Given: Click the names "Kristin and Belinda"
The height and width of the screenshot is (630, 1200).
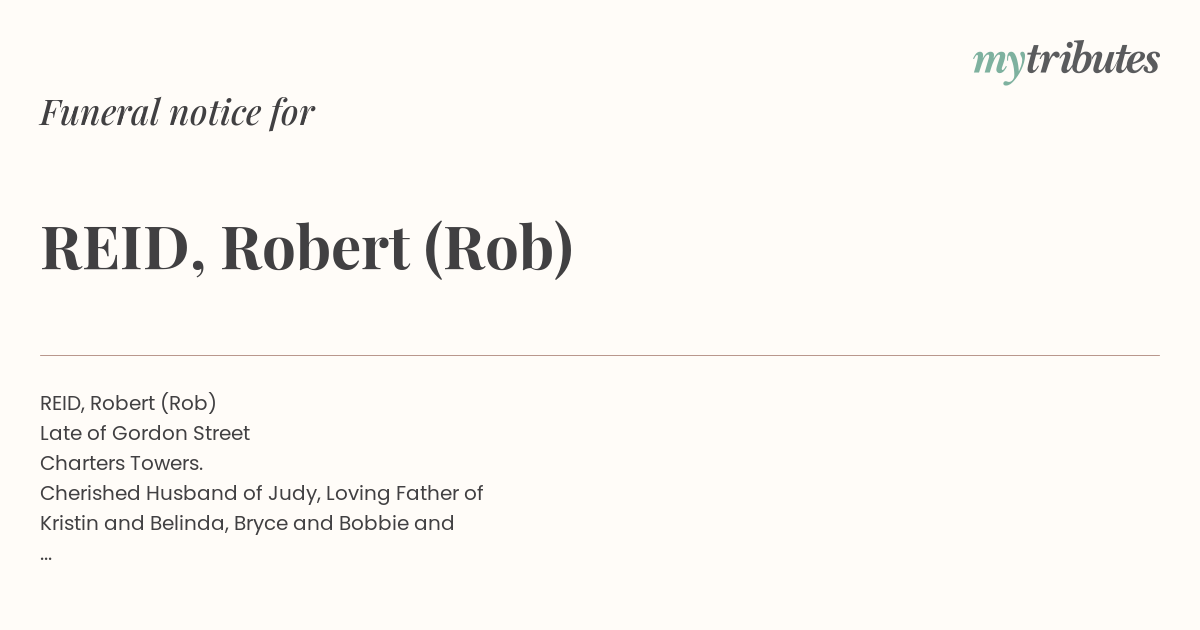Looking at the screenshot, I should coord(134,523).
